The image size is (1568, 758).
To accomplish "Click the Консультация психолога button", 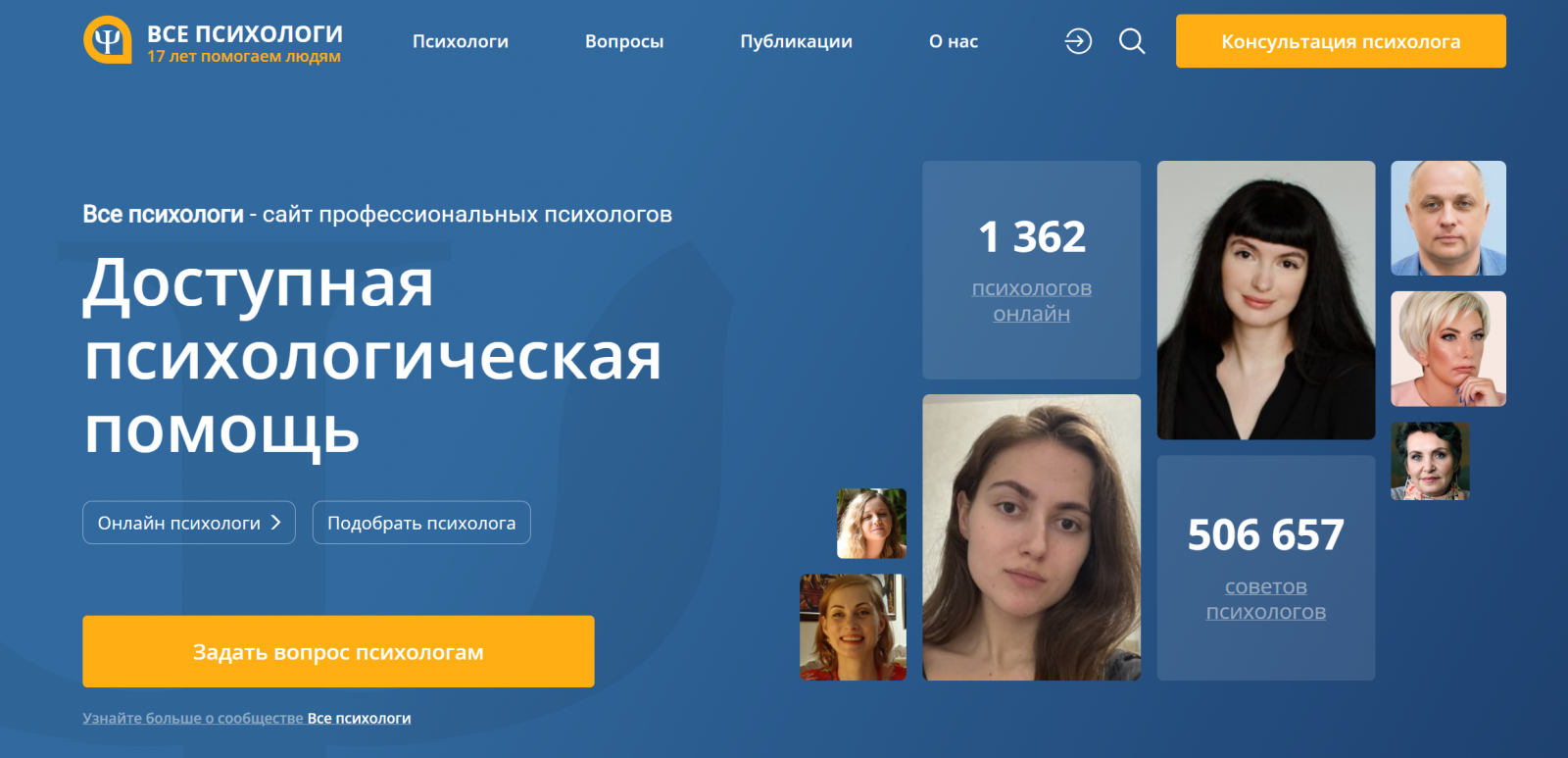I will (1341, 41).
